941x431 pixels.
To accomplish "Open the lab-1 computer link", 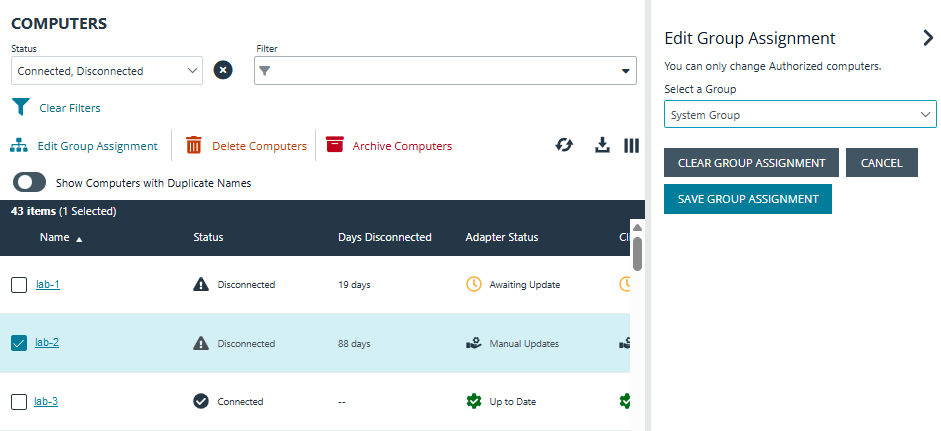I will pos(48,284).
